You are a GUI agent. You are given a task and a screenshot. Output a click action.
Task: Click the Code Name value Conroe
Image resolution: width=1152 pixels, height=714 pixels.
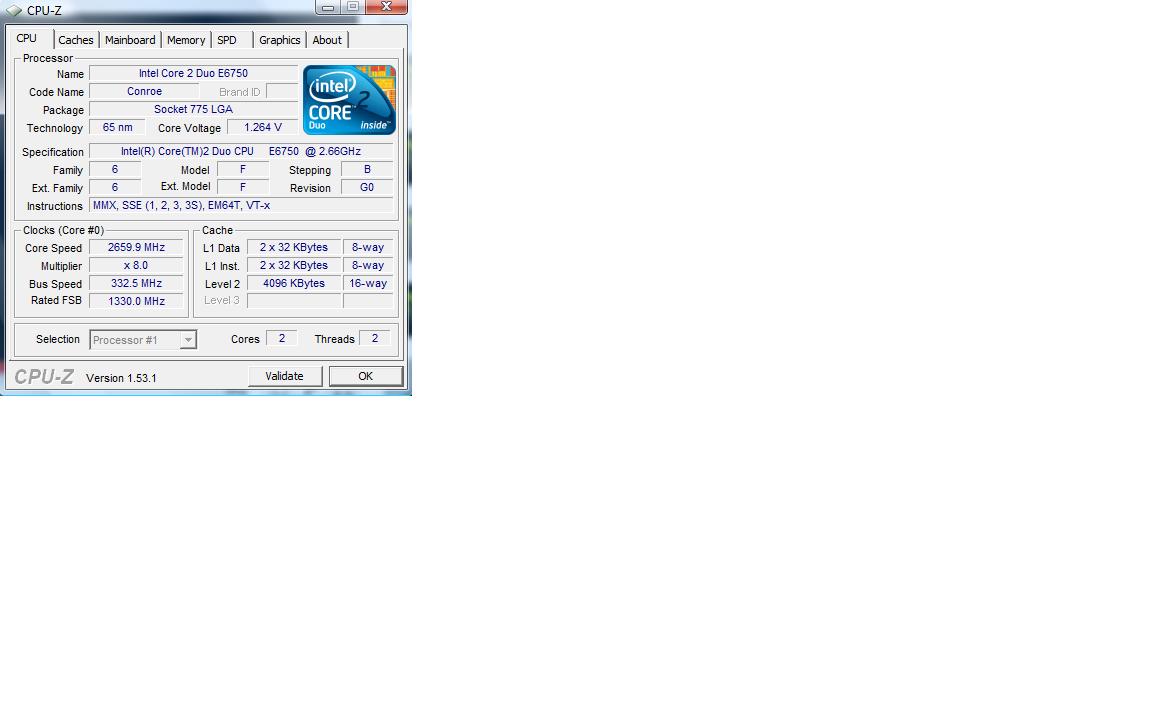tap(144, 91)
